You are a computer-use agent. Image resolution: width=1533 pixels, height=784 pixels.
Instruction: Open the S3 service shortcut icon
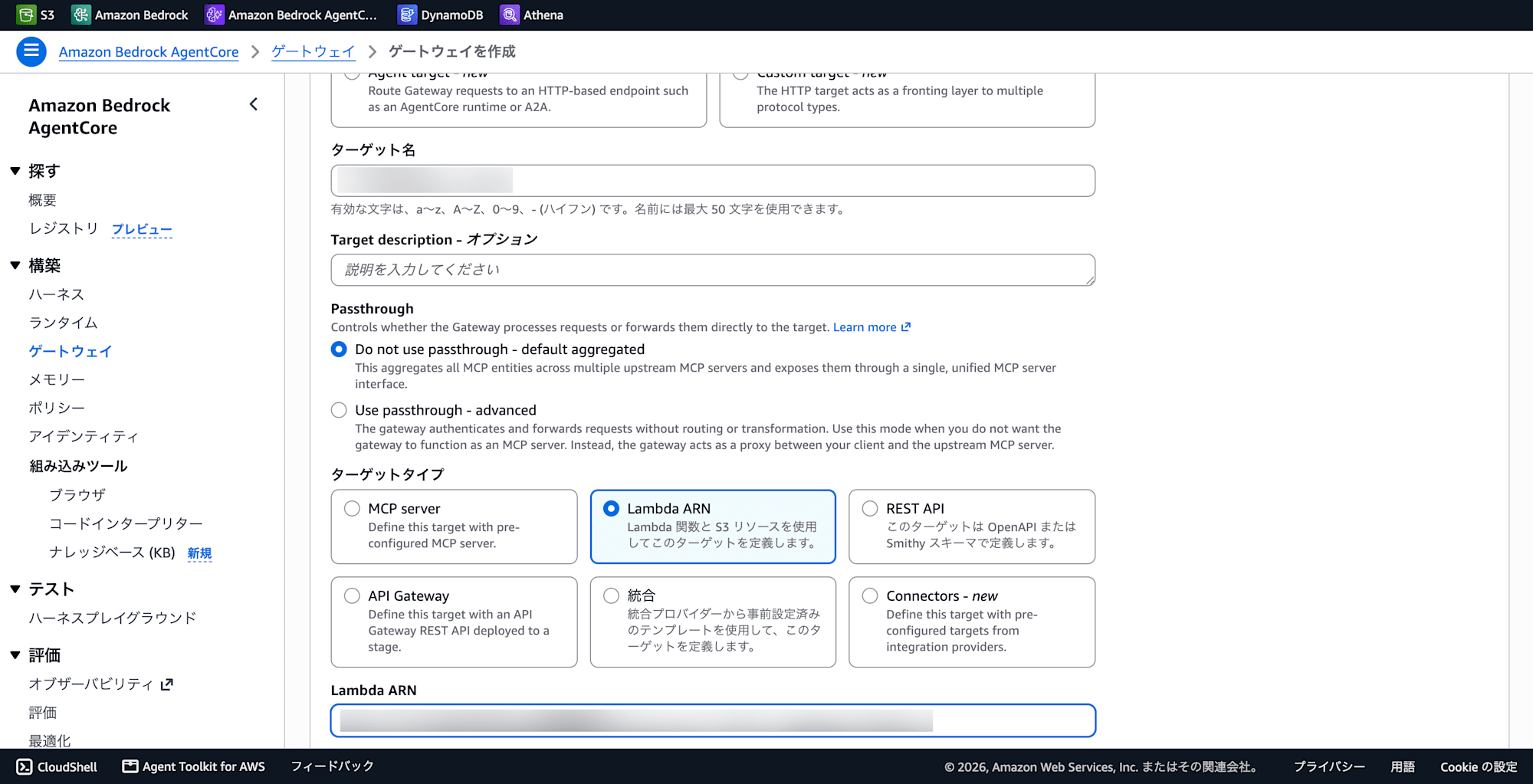point(26,15)
